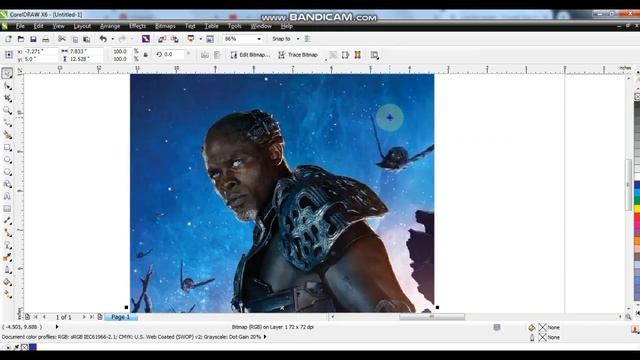Select the Zoom tool in toolbox
Viewport: 640px width, 360px height.
point(7,111)
